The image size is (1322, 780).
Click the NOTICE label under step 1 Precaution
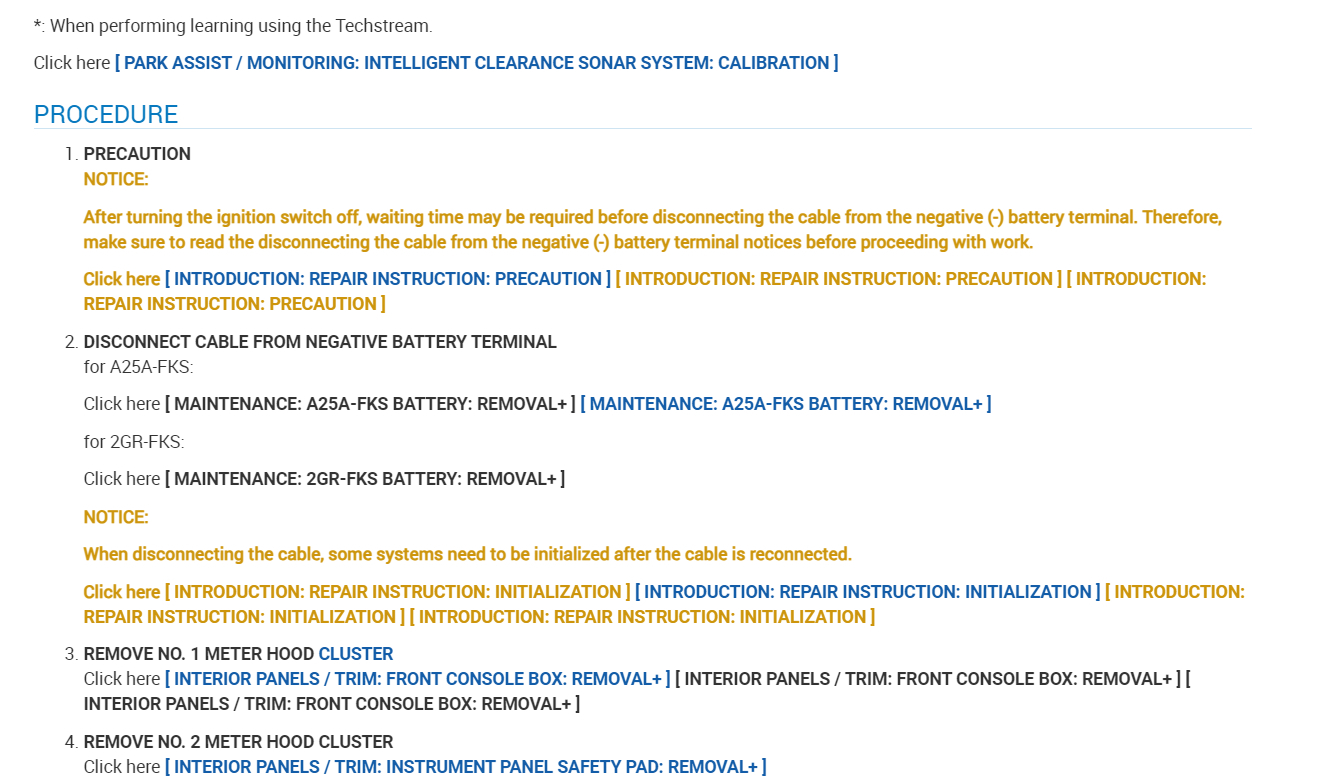(116, 180)
